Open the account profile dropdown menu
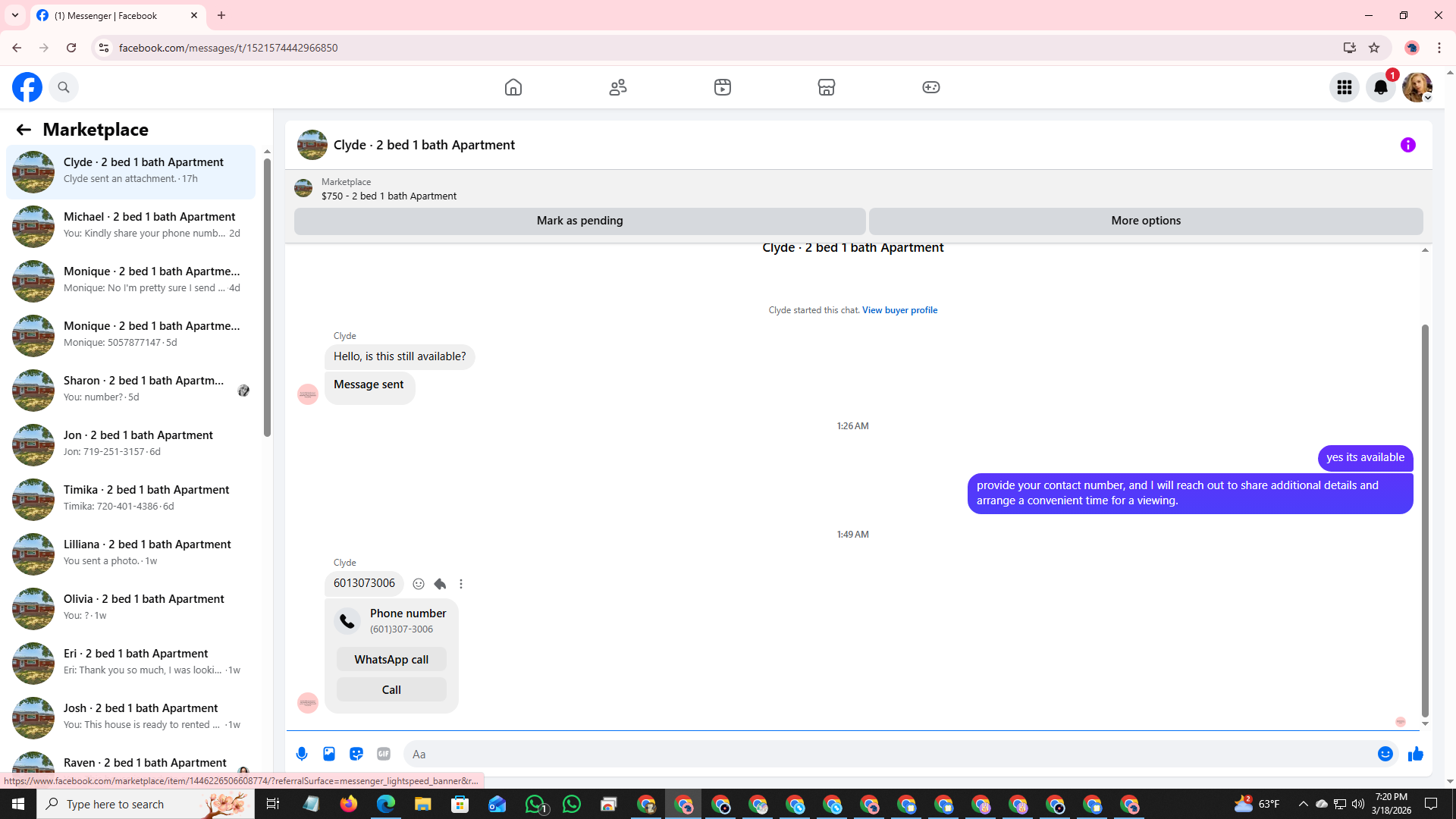The image size is (1456, 819). 1417,87
